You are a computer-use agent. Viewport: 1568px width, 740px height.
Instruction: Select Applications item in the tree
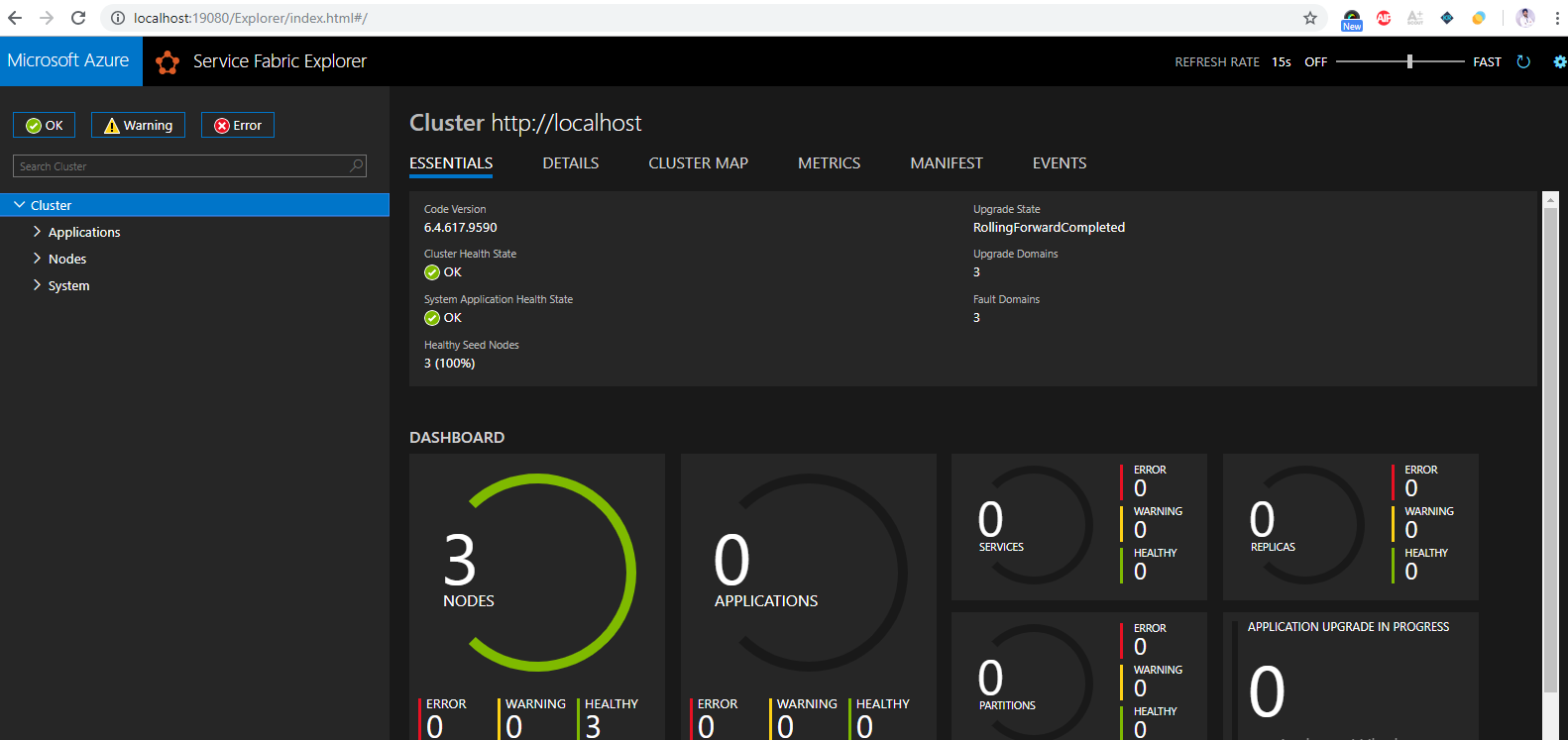pos(84,232)
